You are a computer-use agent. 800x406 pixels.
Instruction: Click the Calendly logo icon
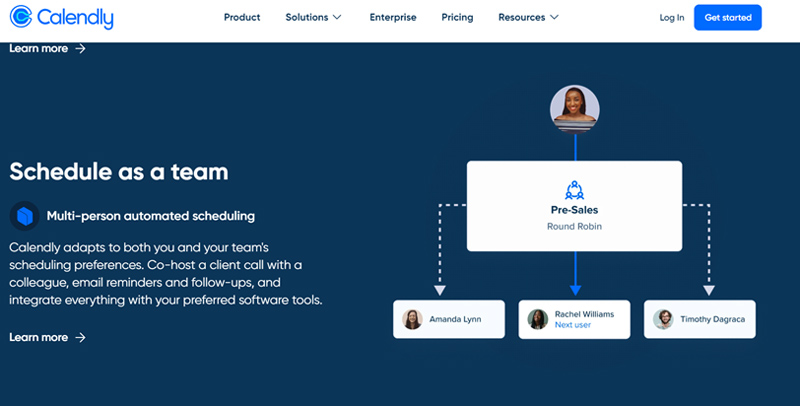21,18
